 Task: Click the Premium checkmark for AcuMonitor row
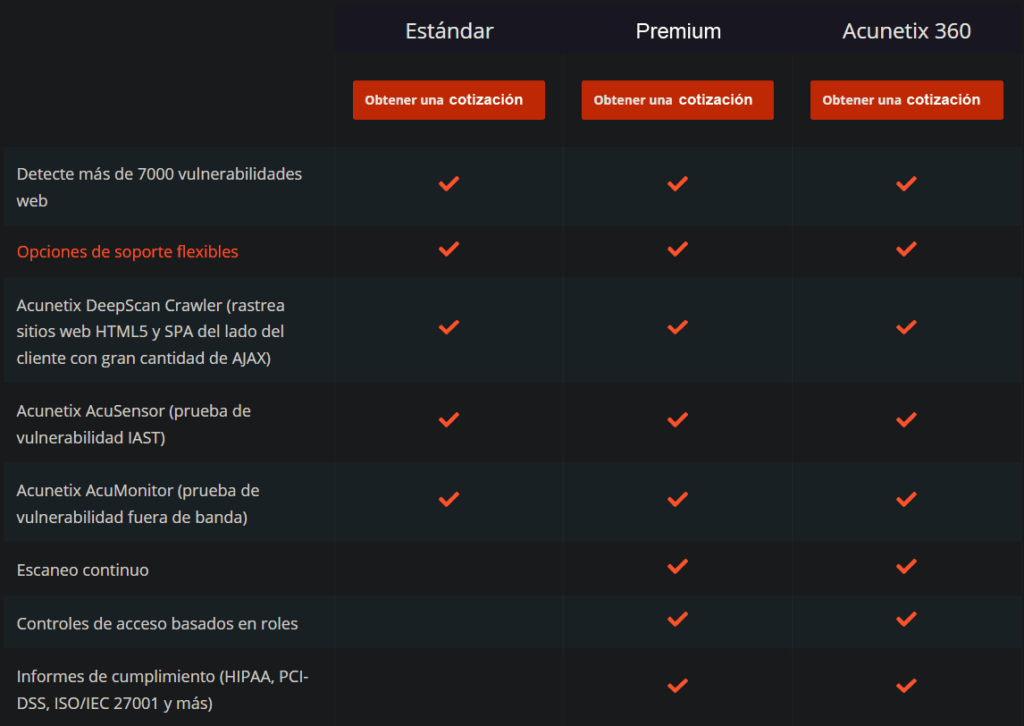(x=678, y=499)
